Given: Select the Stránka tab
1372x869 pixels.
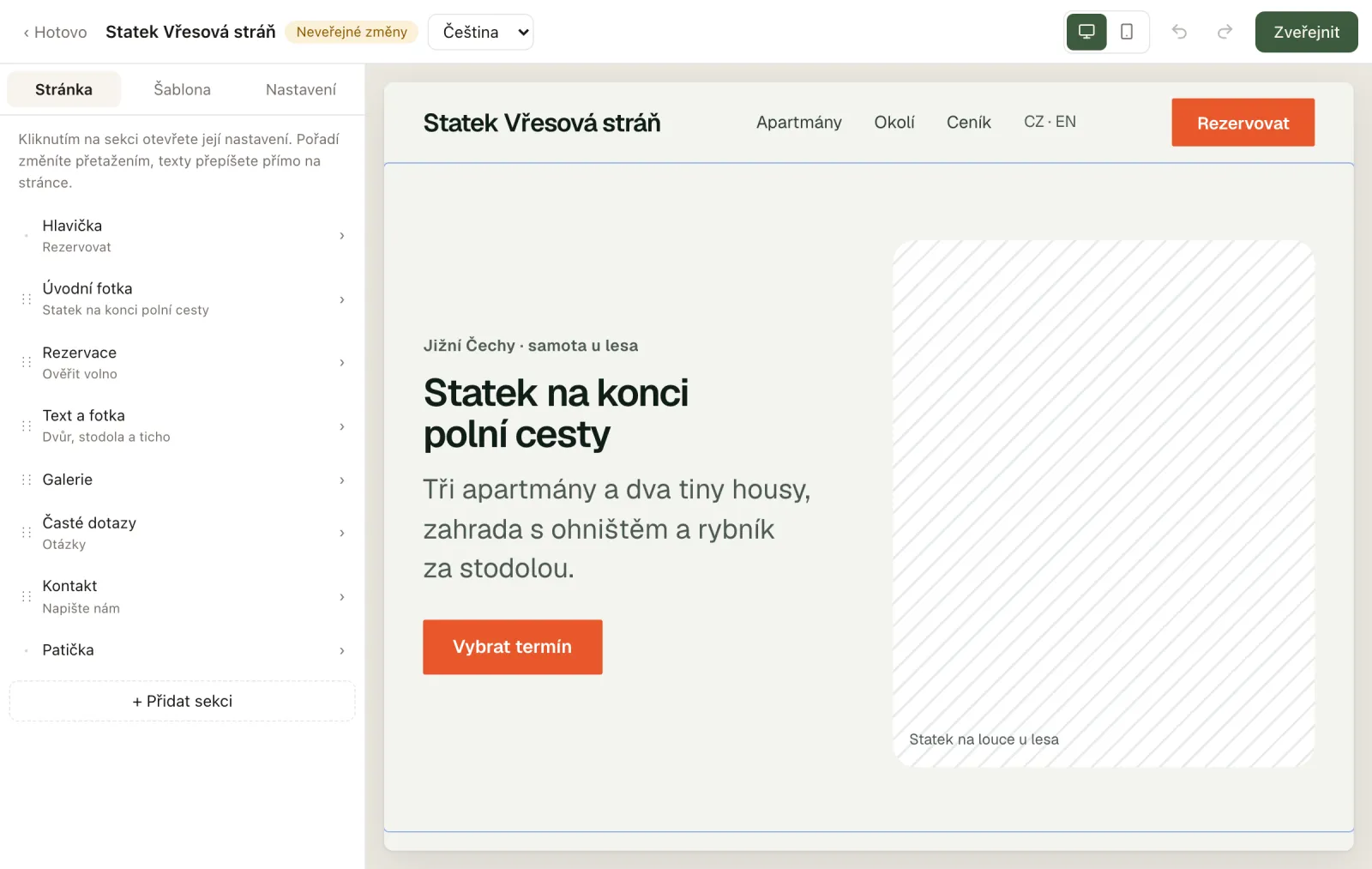Looking at the screenshot, I should [63, 89].
